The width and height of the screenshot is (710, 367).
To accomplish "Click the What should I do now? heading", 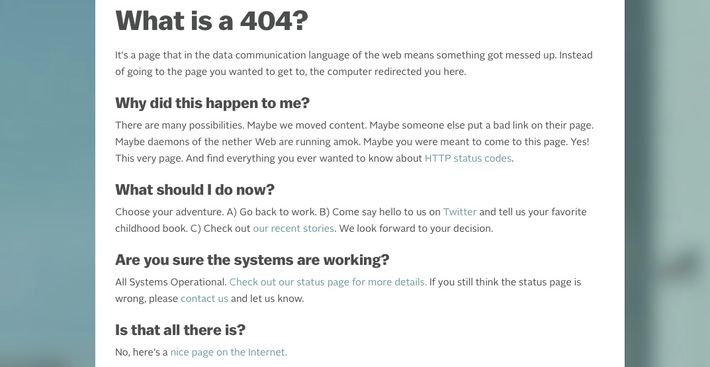I will [195, 189].
